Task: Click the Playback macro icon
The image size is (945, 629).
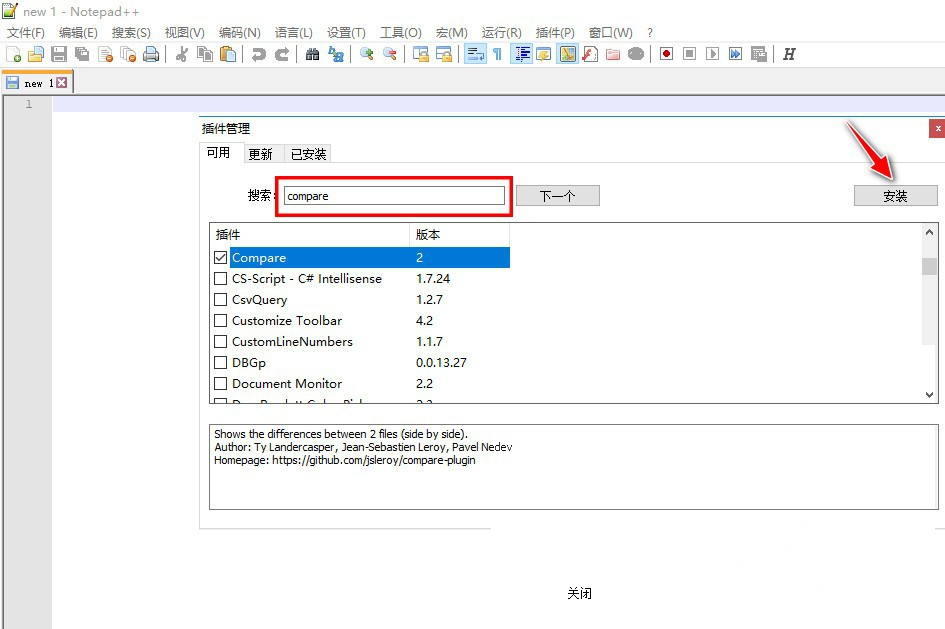Action: click(x=712, y=54)
